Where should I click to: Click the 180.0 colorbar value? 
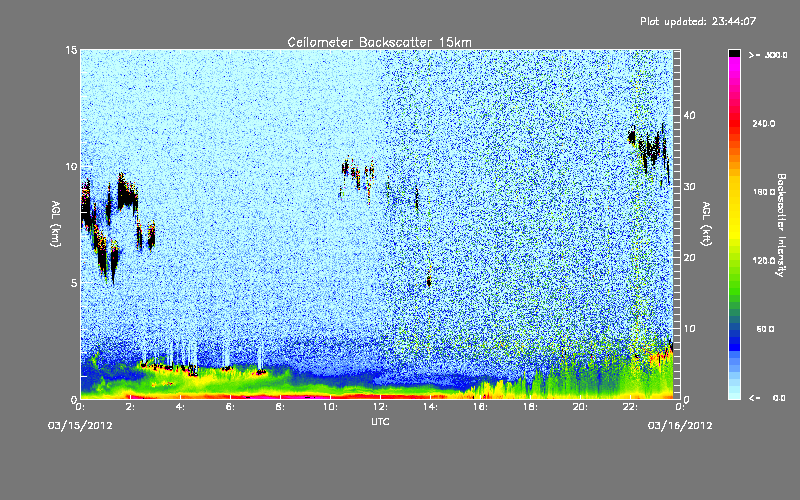point(764,192)
